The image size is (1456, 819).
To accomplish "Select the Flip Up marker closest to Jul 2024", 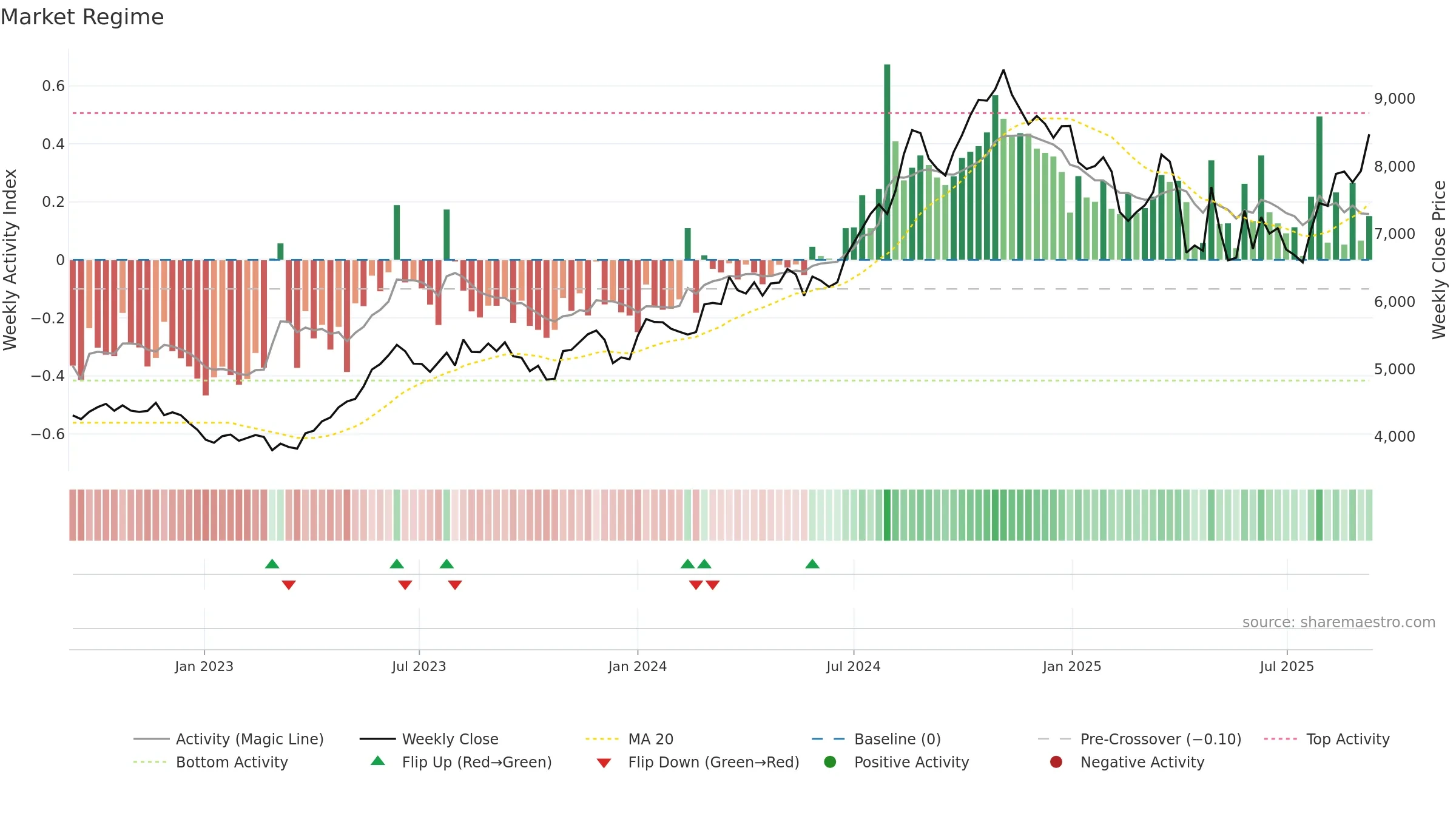I will [812, 564].
